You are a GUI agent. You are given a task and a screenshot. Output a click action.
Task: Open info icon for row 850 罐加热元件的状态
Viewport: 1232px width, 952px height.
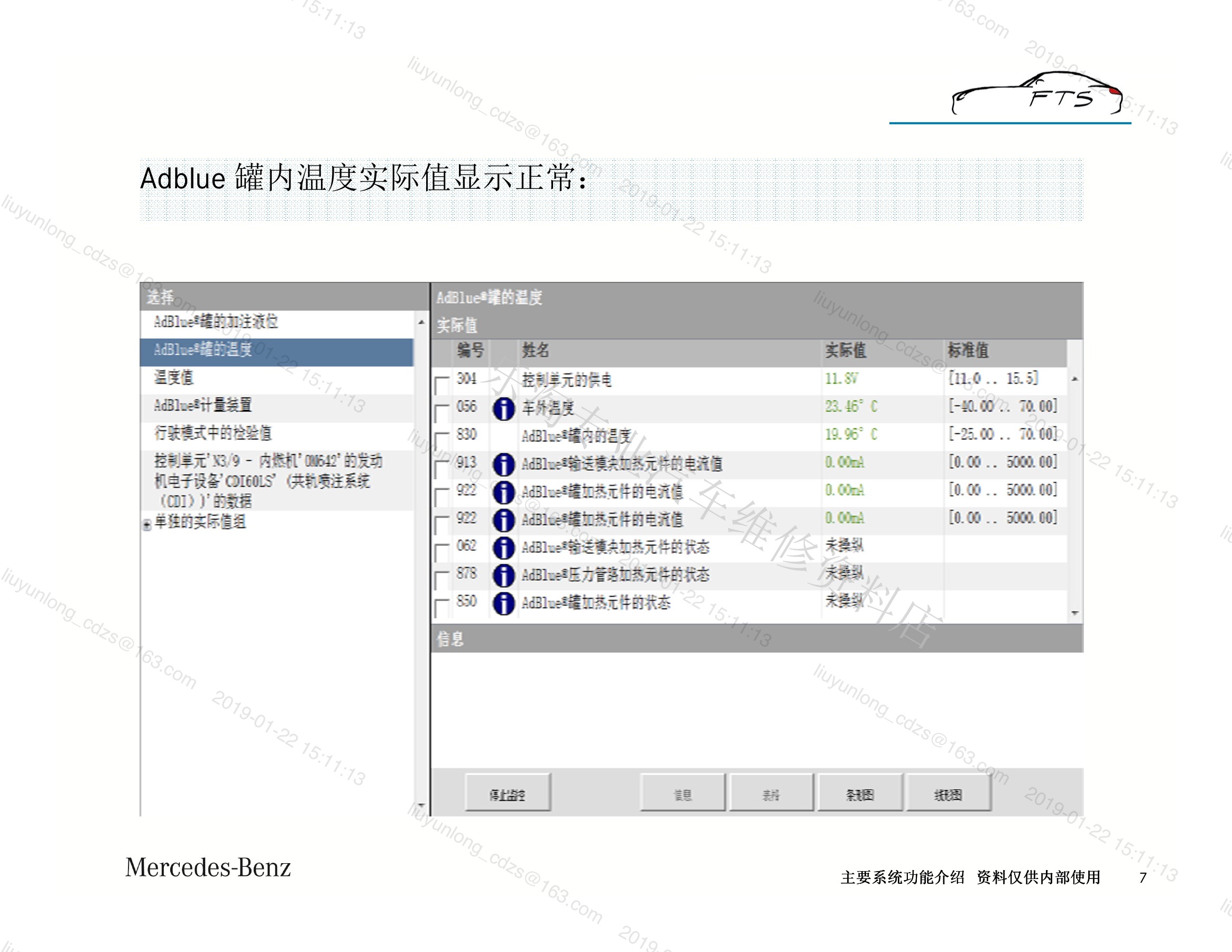(503, 604)
